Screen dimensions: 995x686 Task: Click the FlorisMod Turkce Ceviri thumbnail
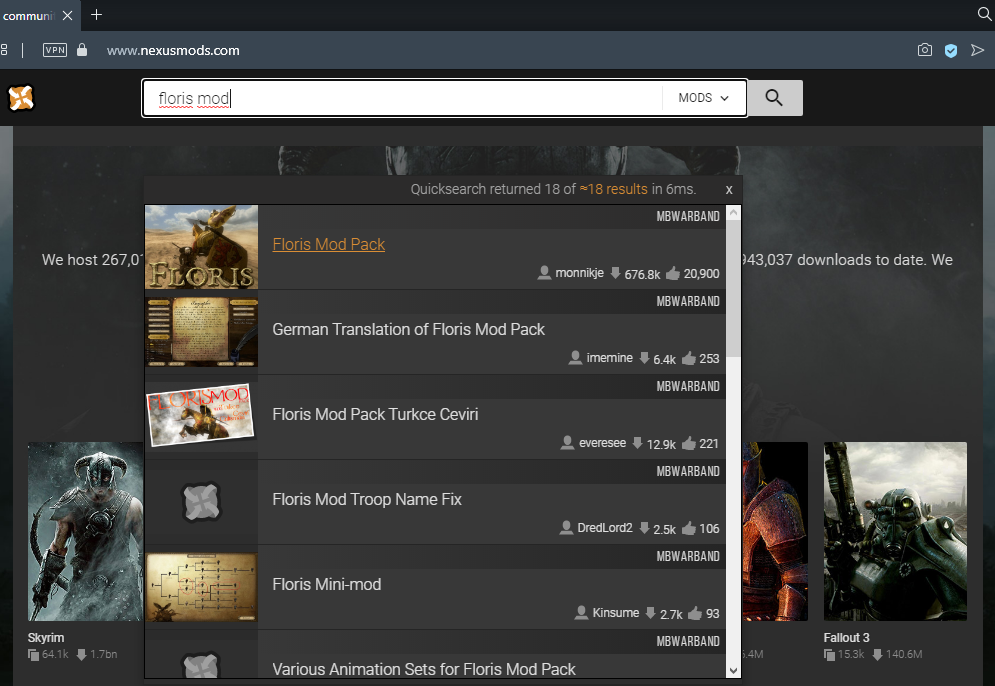pyautogui.click(x=201, y=416)
